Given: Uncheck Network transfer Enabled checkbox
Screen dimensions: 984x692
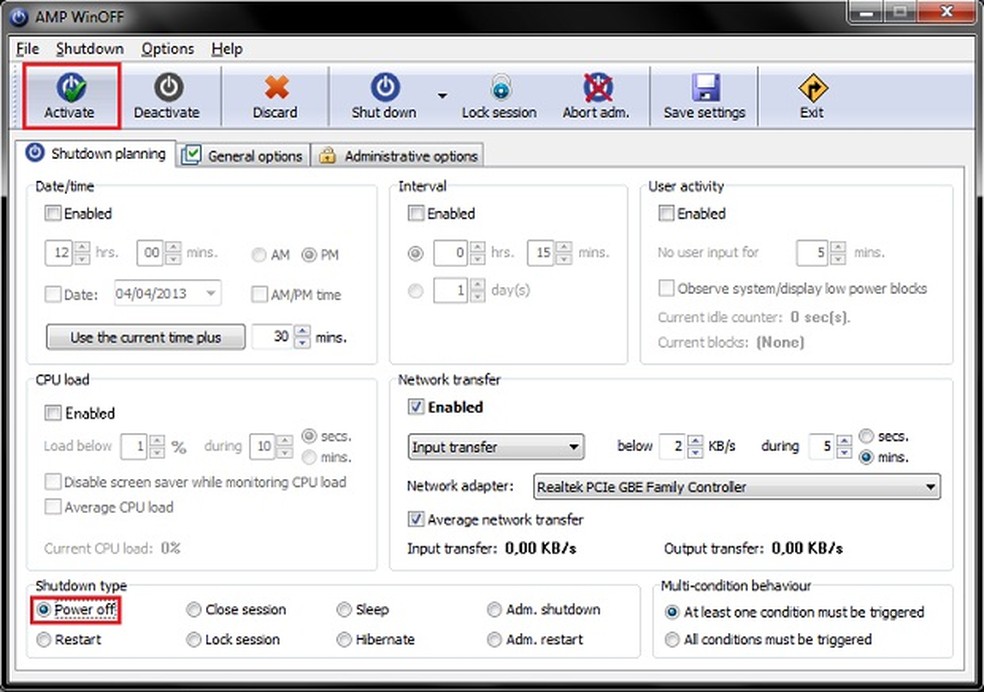Looking at the screenshot, I should (415, 407).
